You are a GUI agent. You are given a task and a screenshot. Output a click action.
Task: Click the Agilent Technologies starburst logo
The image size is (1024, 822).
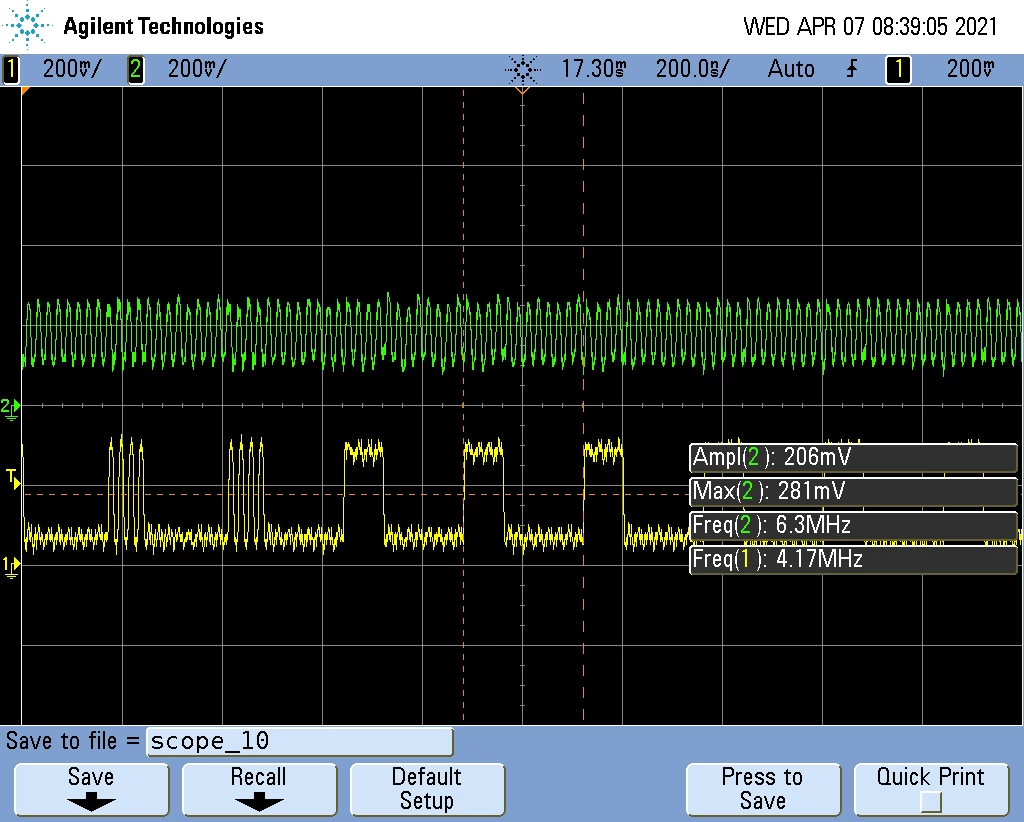[27, 25]
